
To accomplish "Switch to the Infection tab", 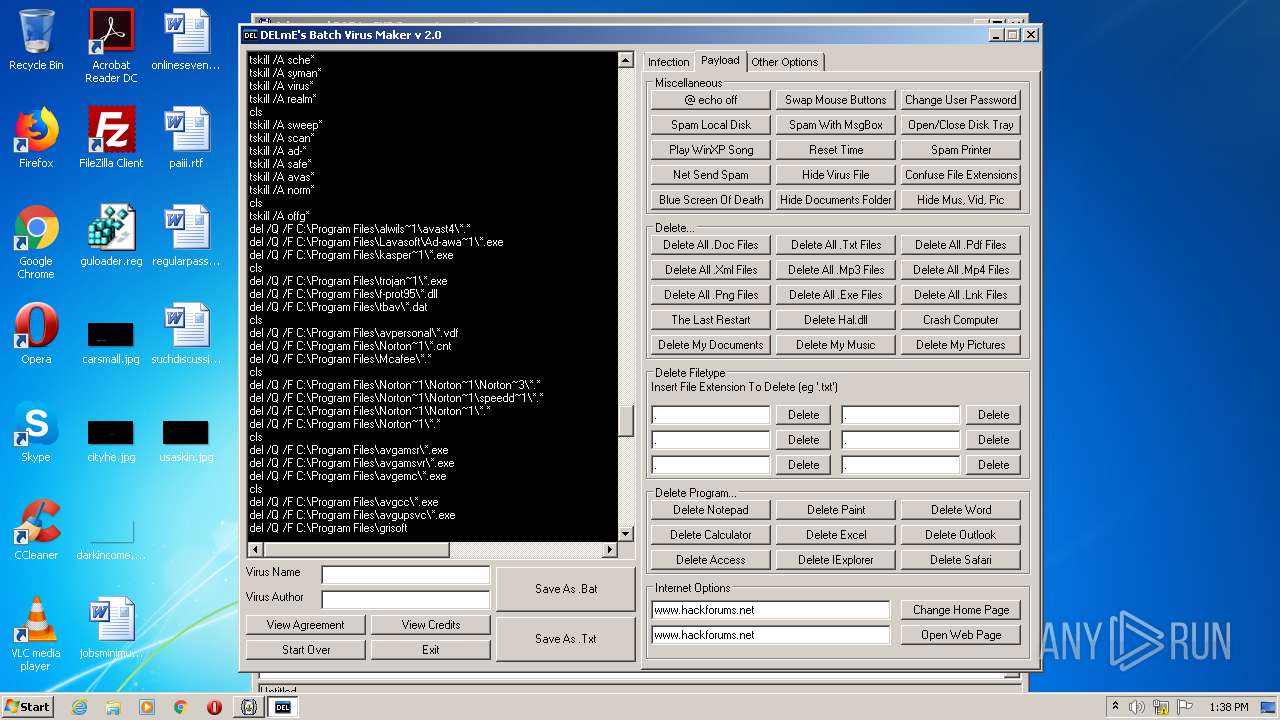I will [668, 62].
